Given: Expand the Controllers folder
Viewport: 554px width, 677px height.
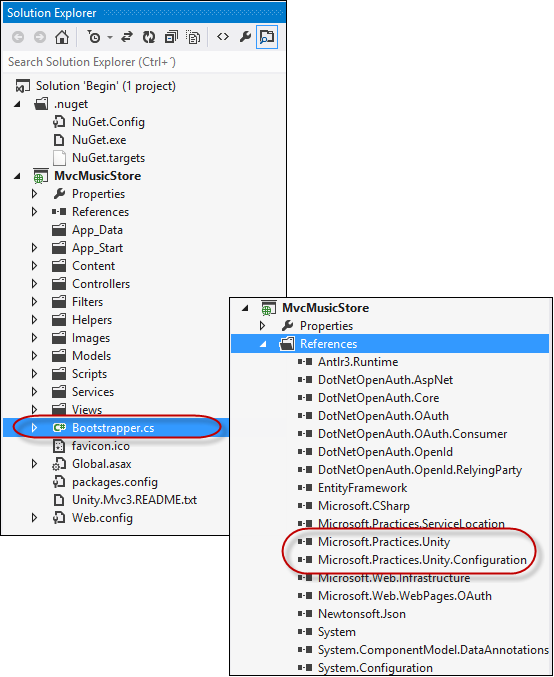Looking at the screenshot, I should tap(35, 284).
